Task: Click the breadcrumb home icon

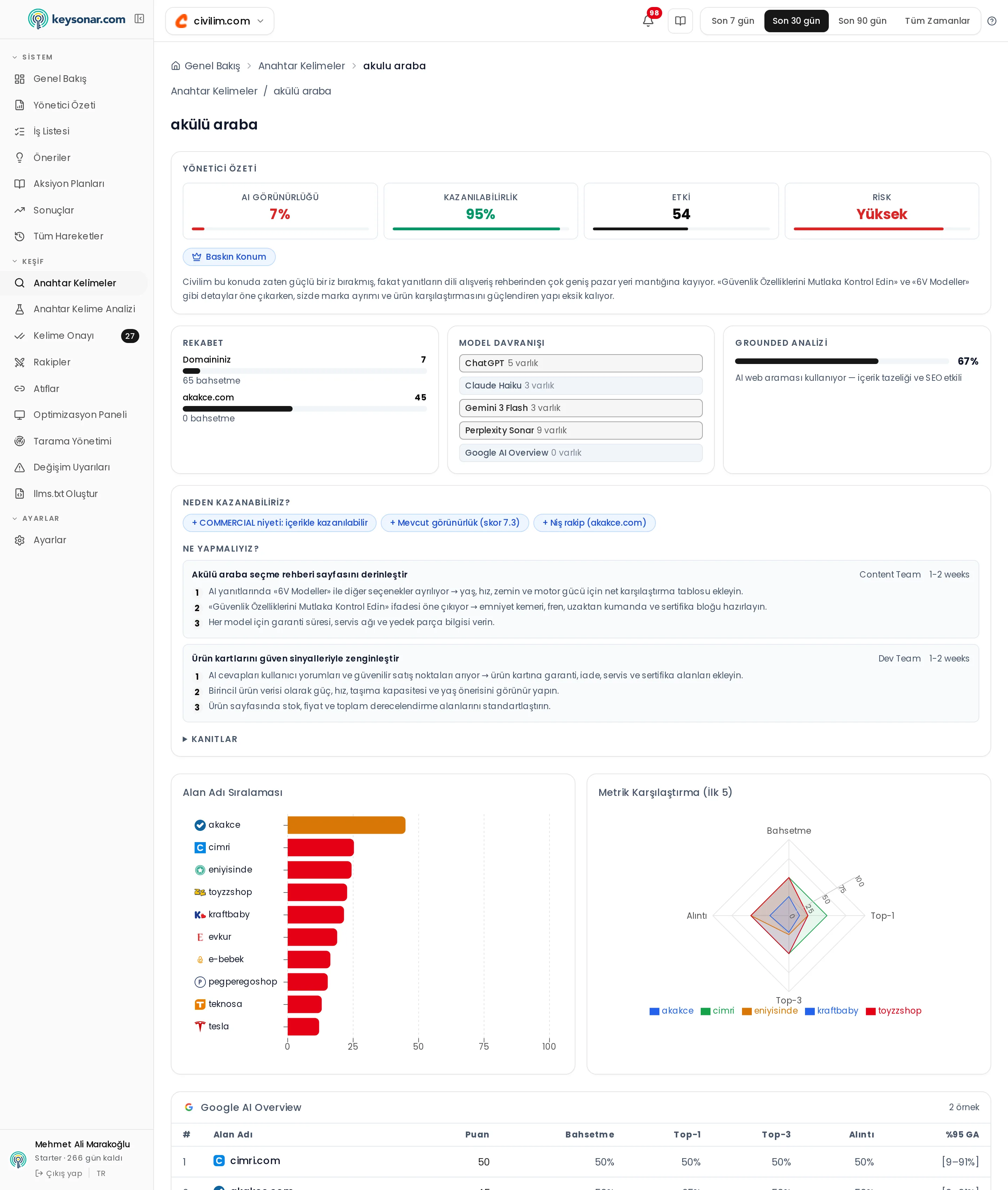Action: point(175,66)
